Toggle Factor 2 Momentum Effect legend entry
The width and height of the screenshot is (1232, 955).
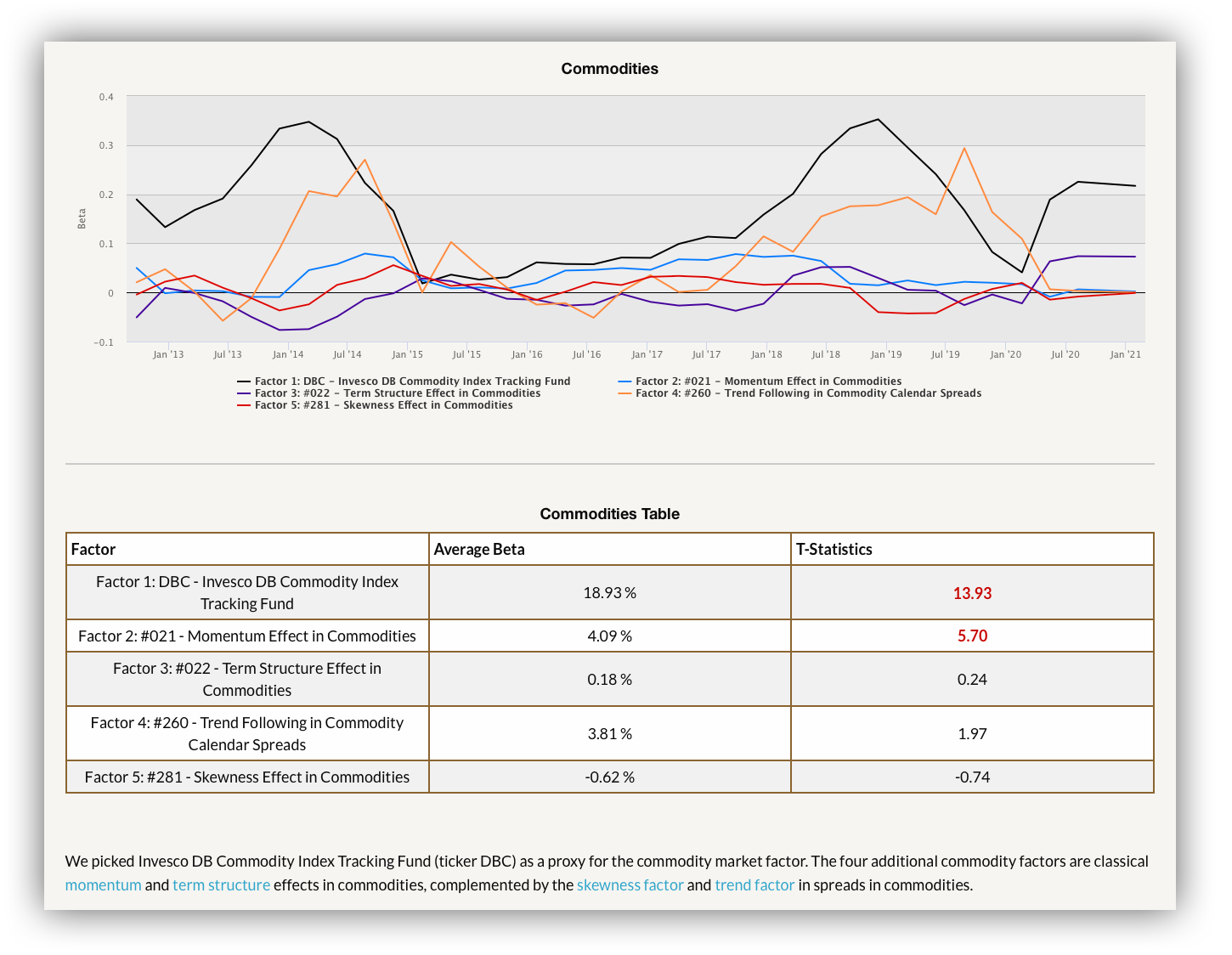(760, 381)
